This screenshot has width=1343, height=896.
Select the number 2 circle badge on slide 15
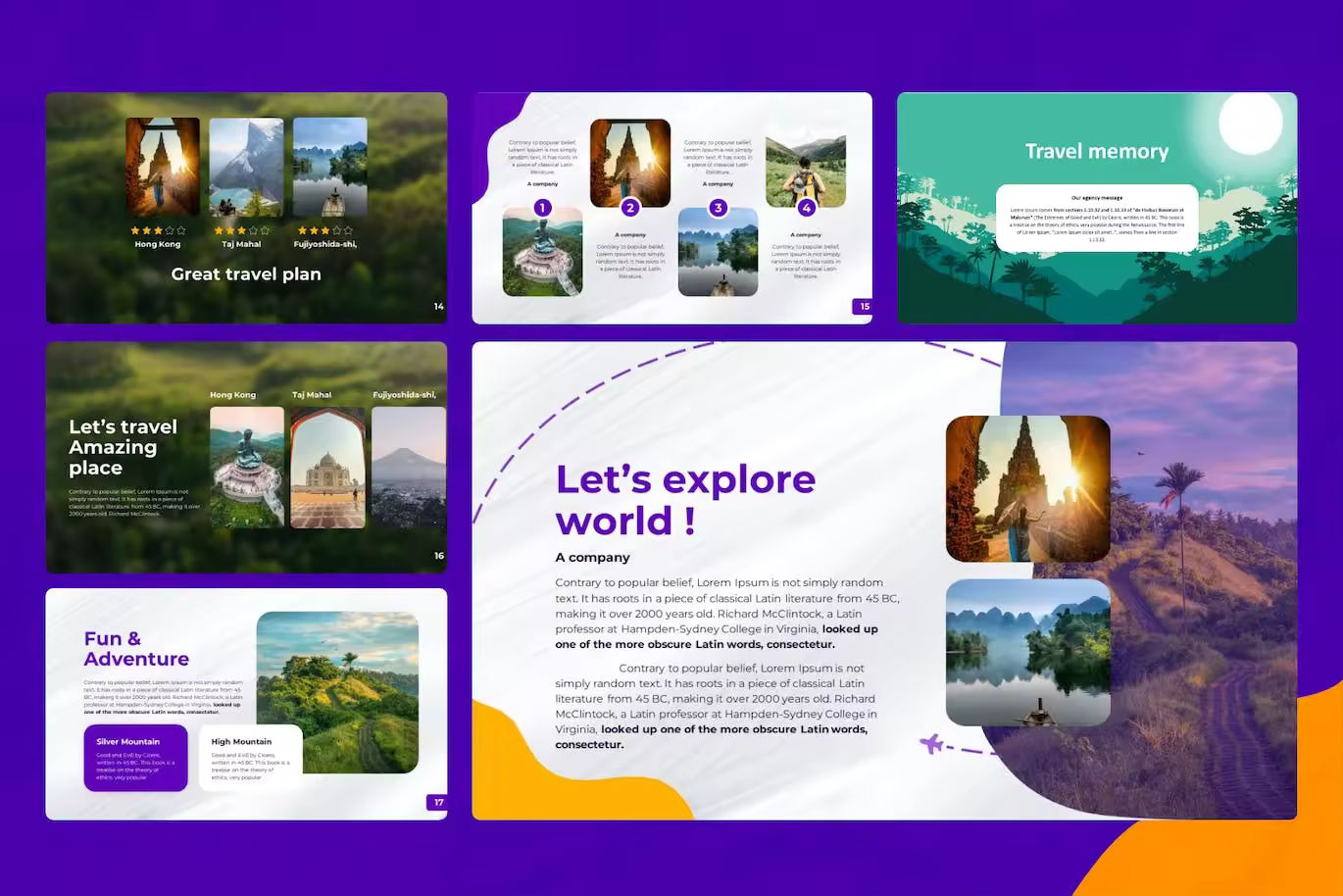(x=630, y=208)
